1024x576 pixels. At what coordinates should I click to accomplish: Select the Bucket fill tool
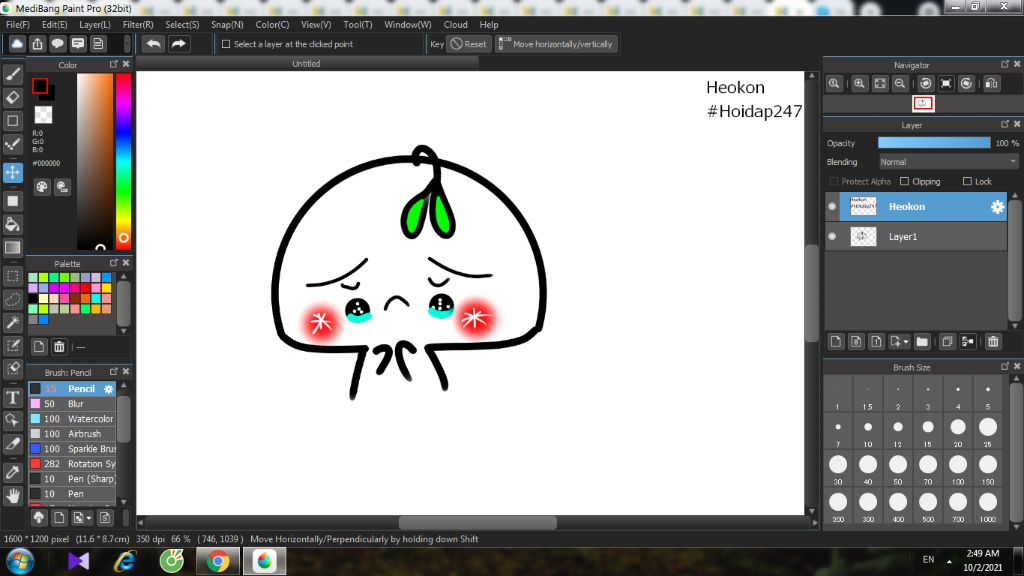click(12, 225)
